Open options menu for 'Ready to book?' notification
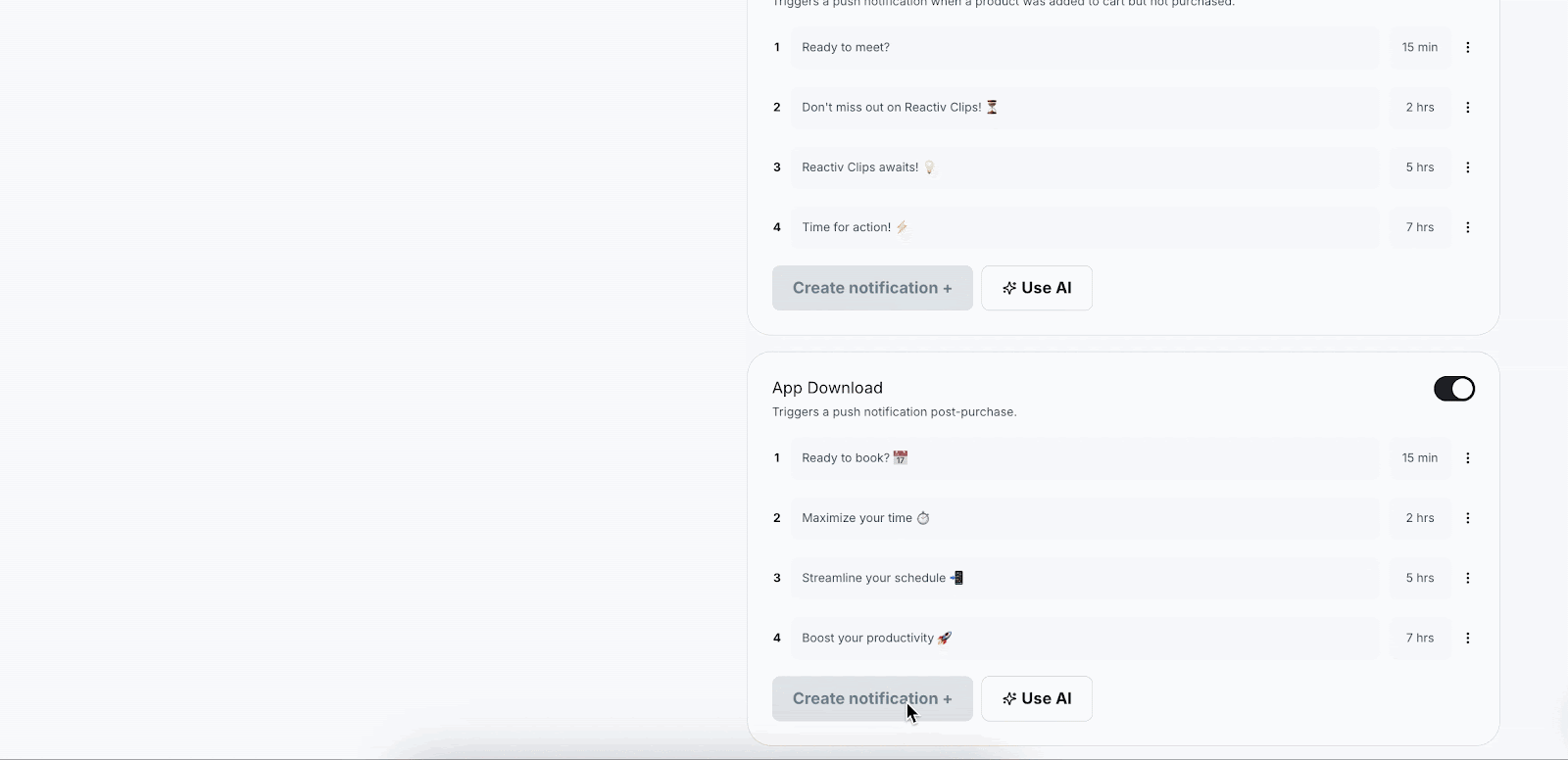 click(1467, 458)
